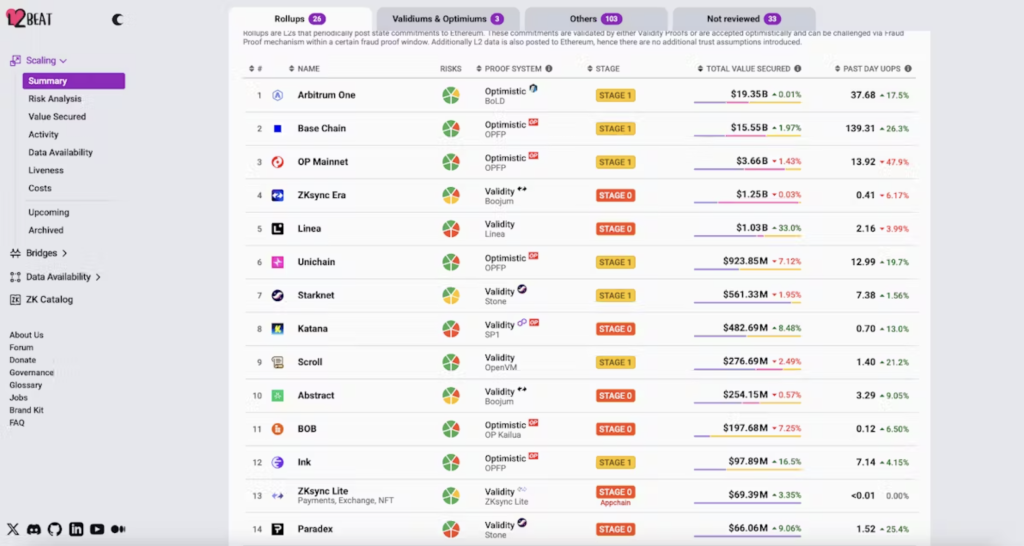This screenshot has height=546, width=1024.
Task: Click Stage 1 badge for Starknet
Action: 615,296
